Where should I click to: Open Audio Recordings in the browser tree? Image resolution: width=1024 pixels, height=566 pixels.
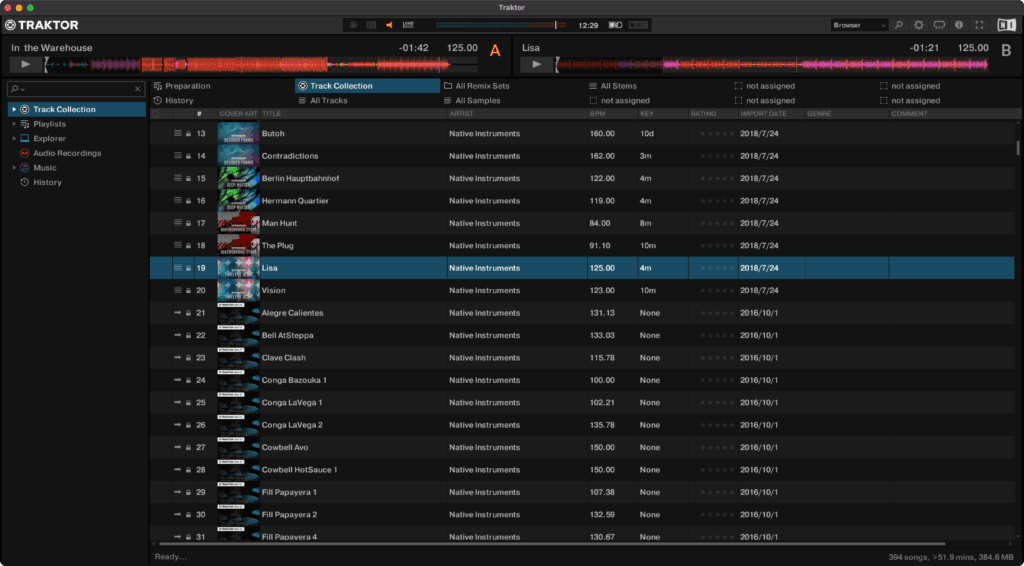coord(66,153)
